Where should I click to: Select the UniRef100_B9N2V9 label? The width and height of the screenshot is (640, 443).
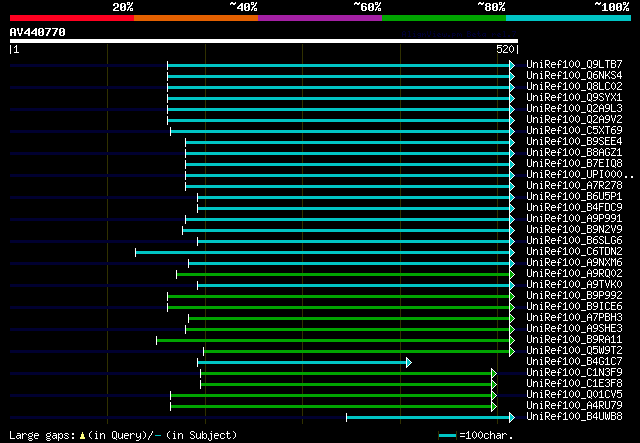click(x=574, y=230)
